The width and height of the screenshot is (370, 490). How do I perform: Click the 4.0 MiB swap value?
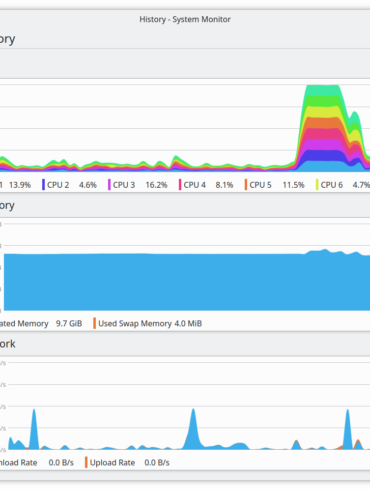(188, 323)
